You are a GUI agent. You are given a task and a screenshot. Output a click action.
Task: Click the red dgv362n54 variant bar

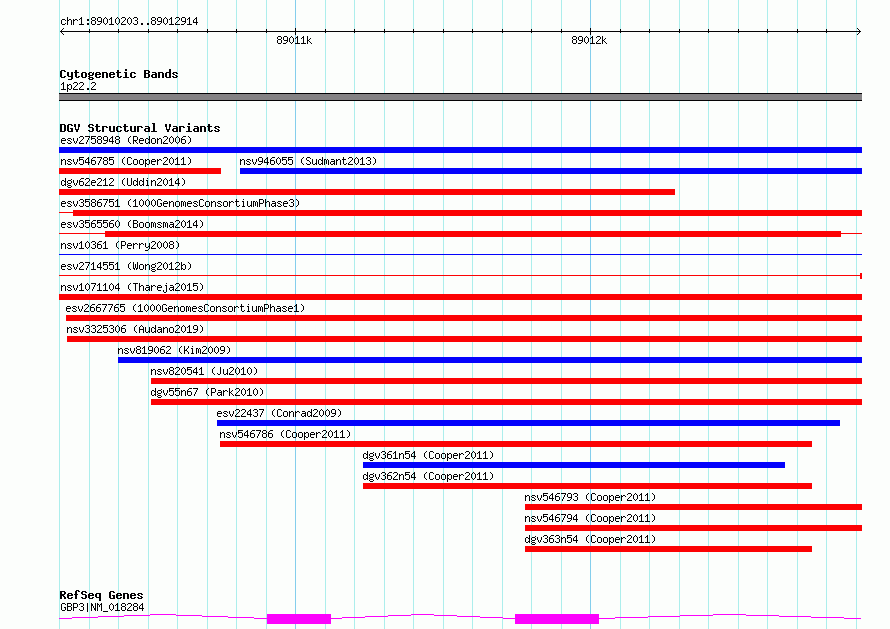(x=587, y=486)
